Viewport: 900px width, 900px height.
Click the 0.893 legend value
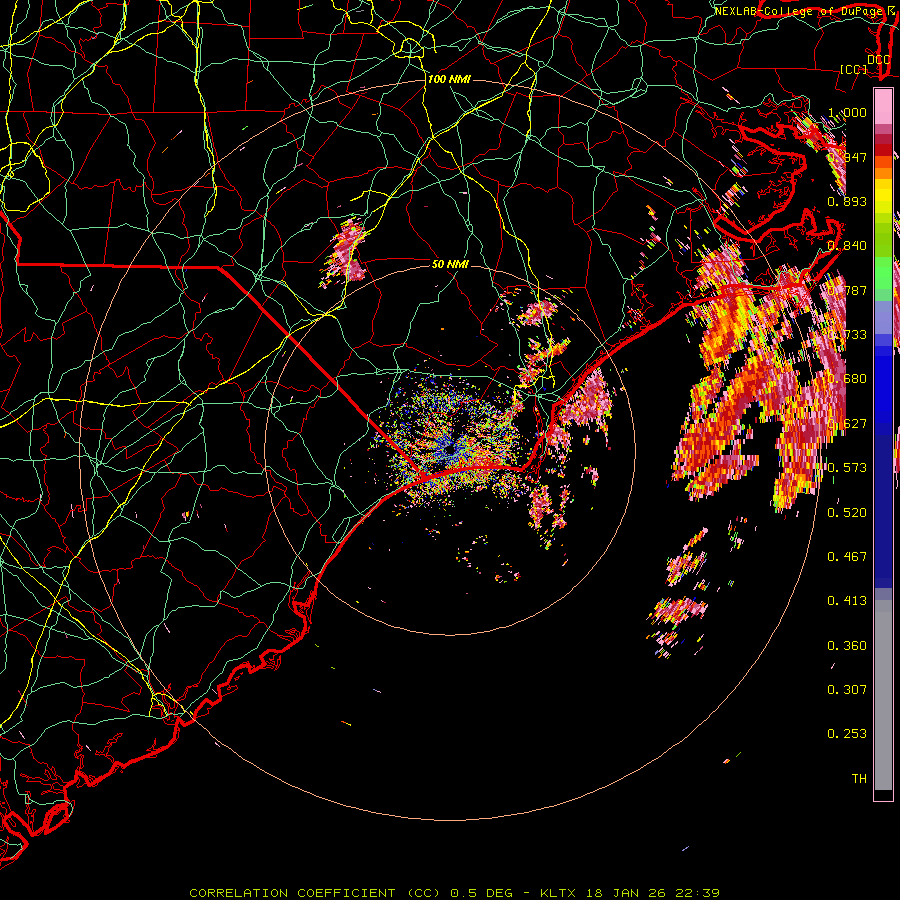847,201
